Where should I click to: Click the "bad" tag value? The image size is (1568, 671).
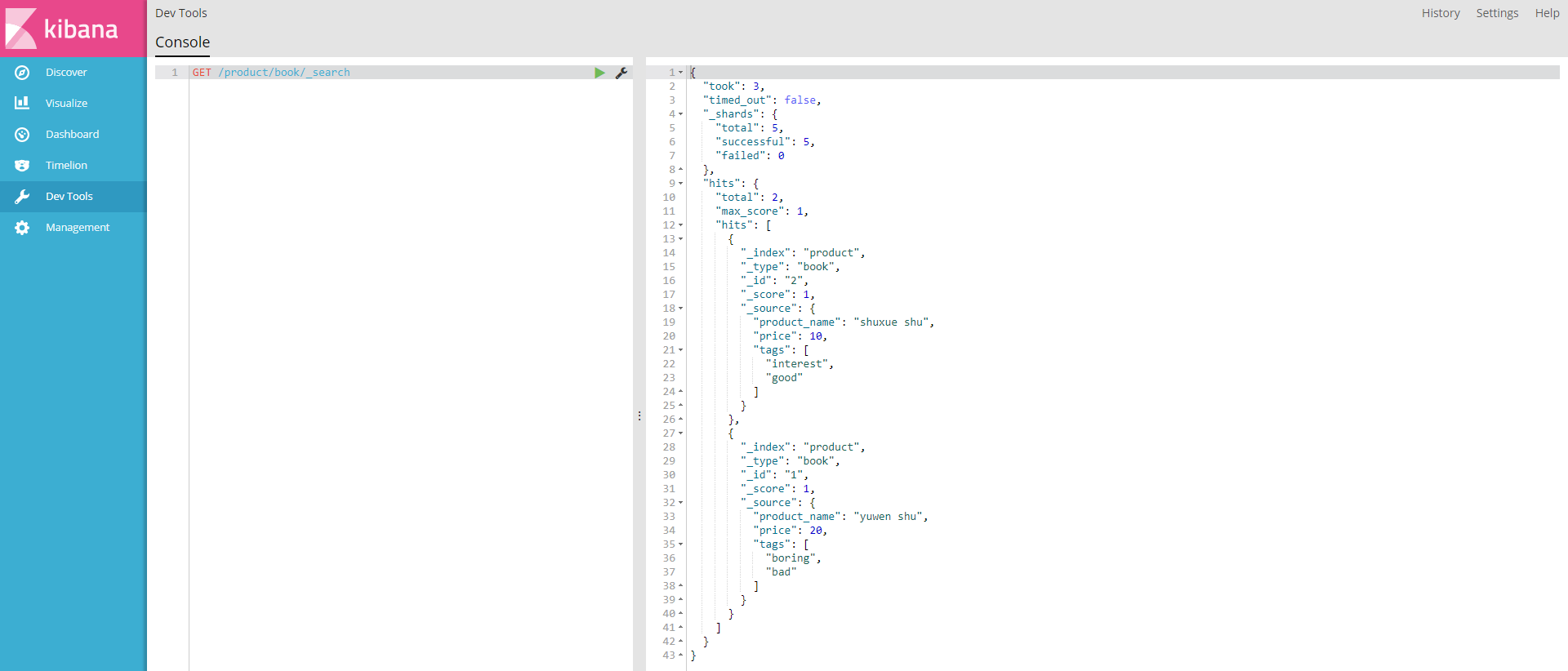(x=781, y=572)
